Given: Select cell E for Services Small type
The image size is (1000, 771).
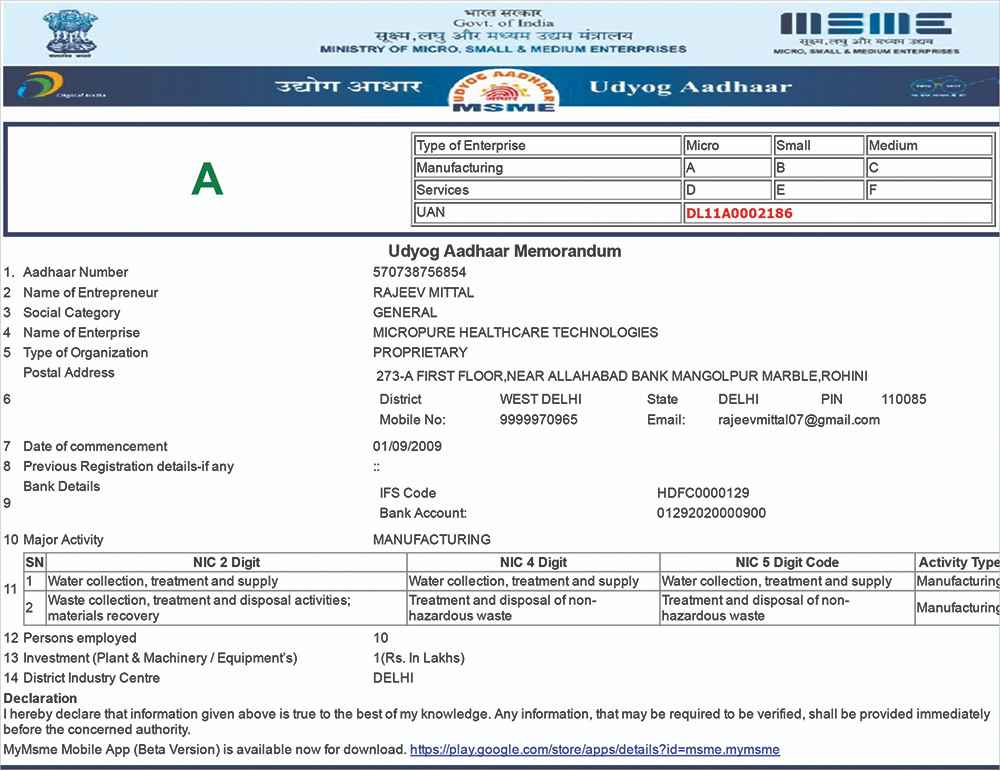Looking at the screenshot, I should (819, 189).
